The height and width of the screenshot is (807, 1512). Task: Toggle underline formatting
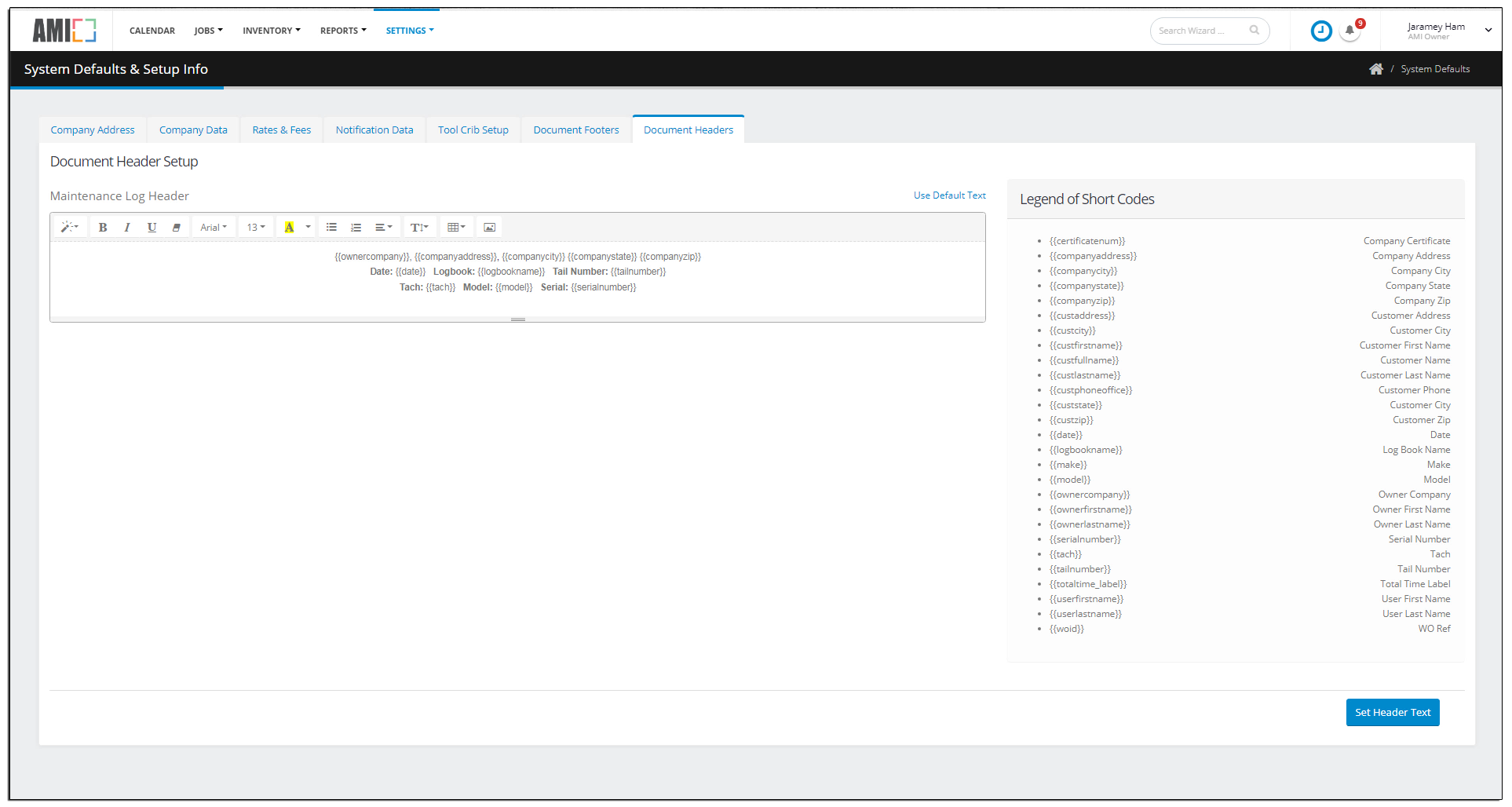coord(152,228)
